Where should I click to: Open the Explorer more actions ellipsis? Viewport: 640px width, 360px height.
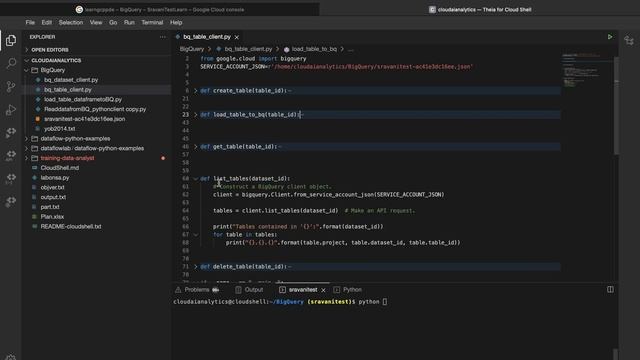point(163,37)
